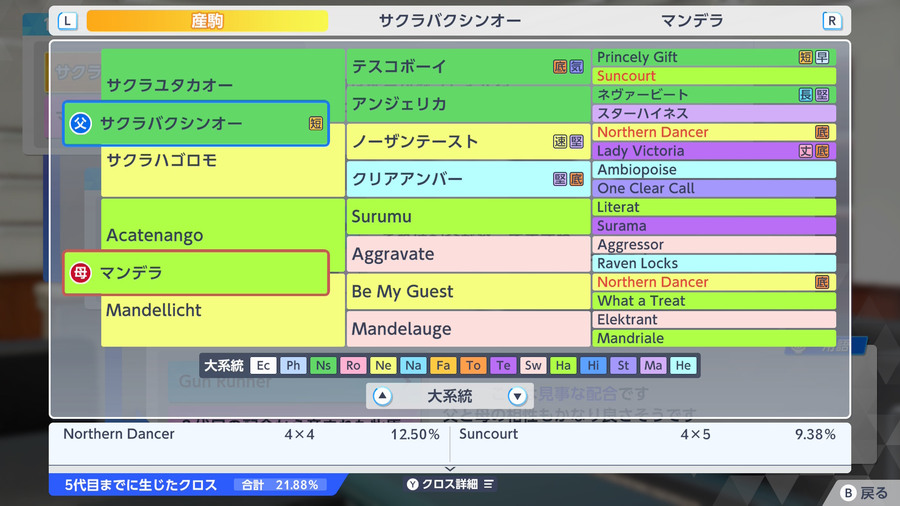
Task: Click the 気 badge on テスコボーイ
Action: point(576,67)
